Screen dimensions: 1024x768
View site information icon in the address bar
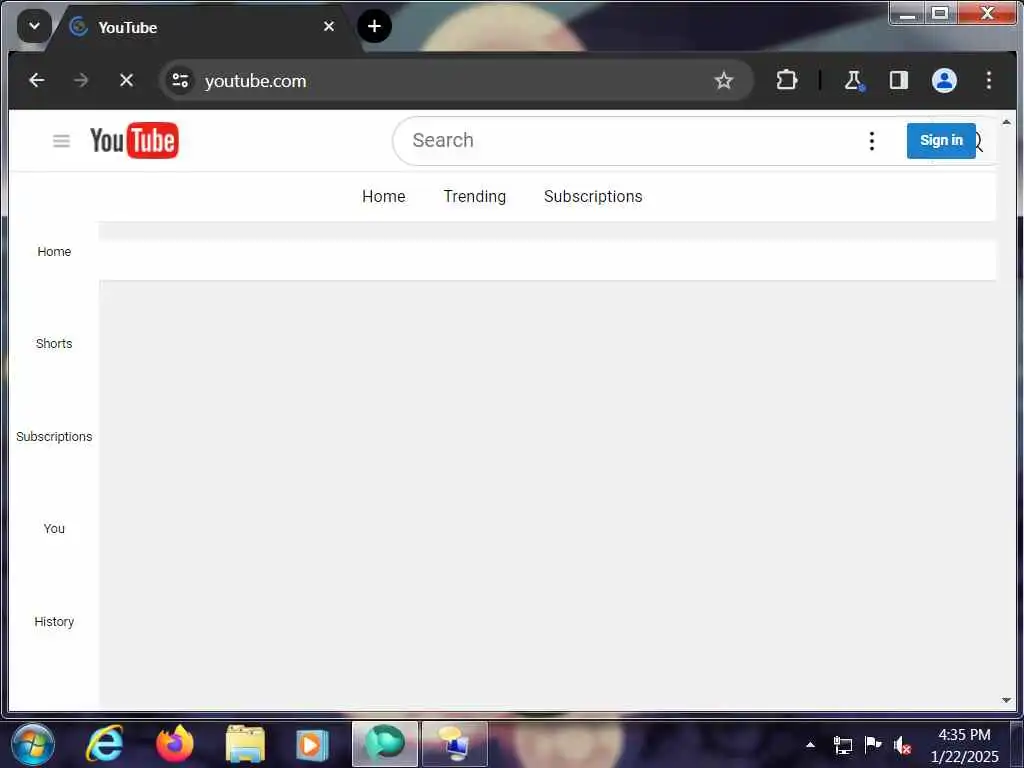(180, 80)
